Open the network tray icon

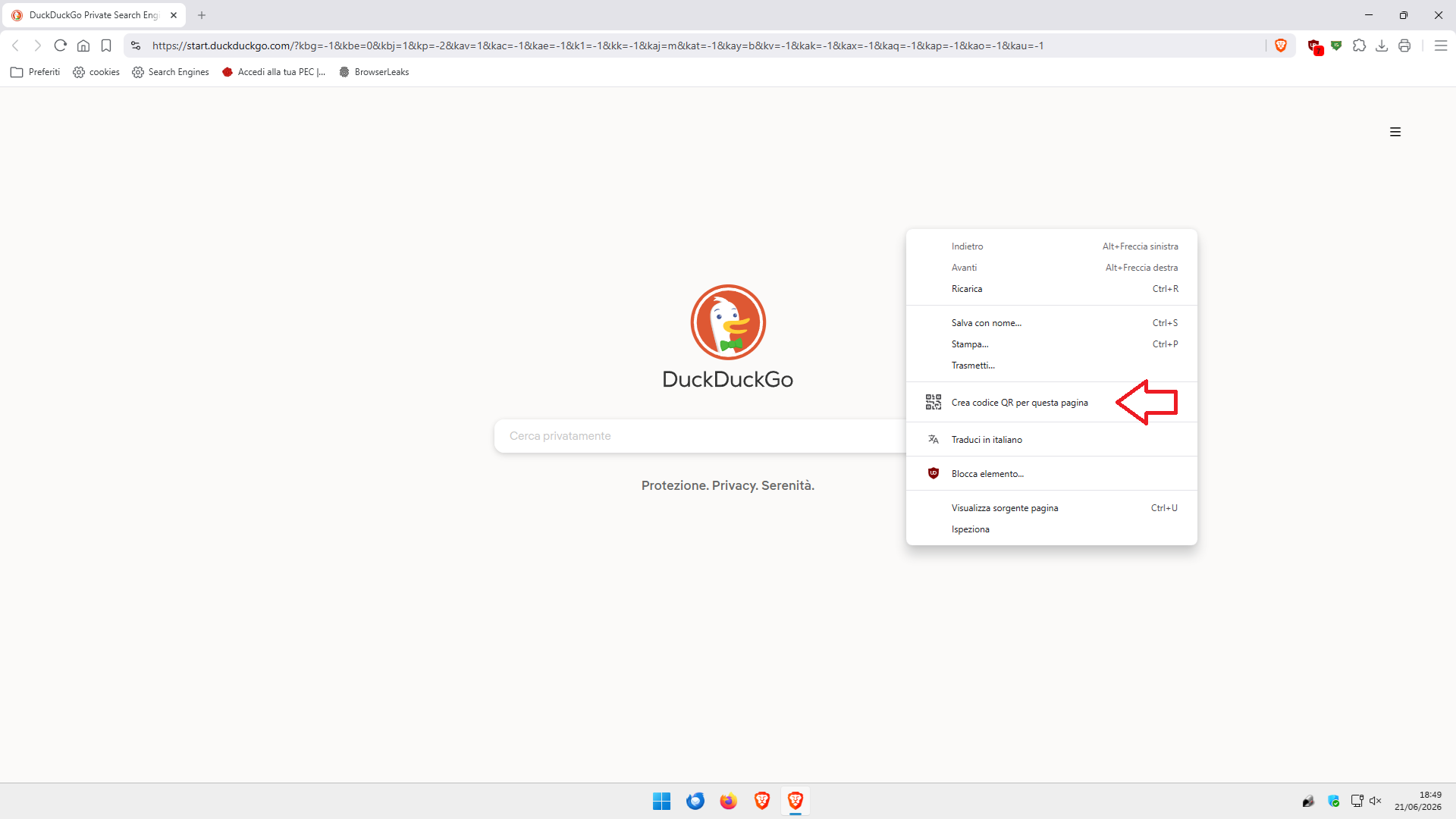[x=1357, y=801]
